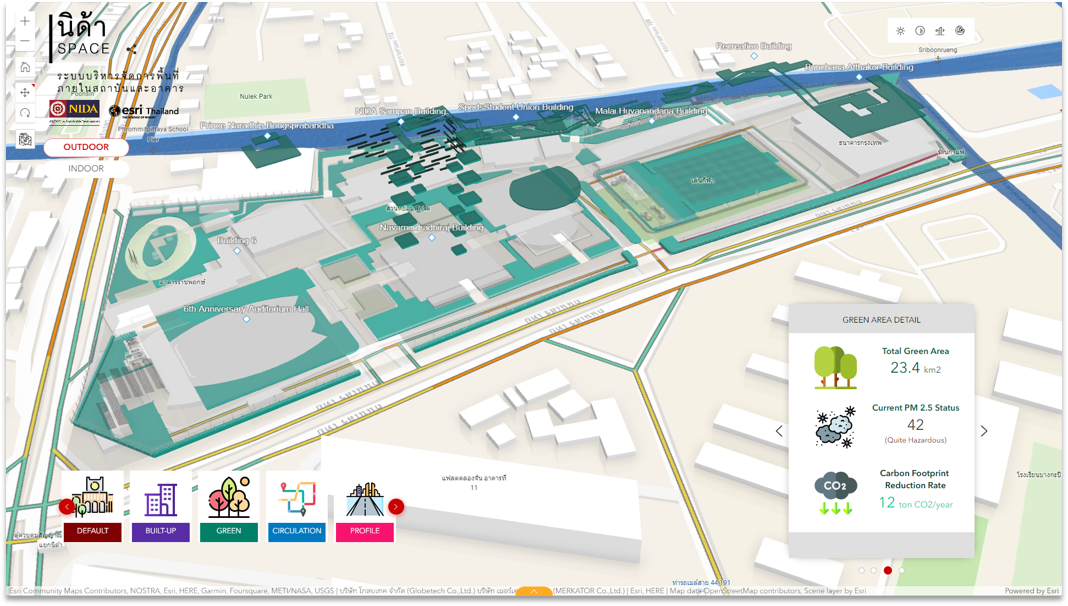Screen dimensions: 1068x606
Task: Select the Navamin Building map marker
Action: click(x=431, y=238)
